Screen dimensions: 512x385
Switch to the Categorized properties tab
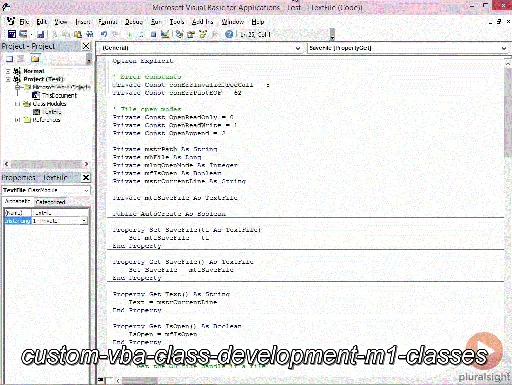click(x=50, y=202)
